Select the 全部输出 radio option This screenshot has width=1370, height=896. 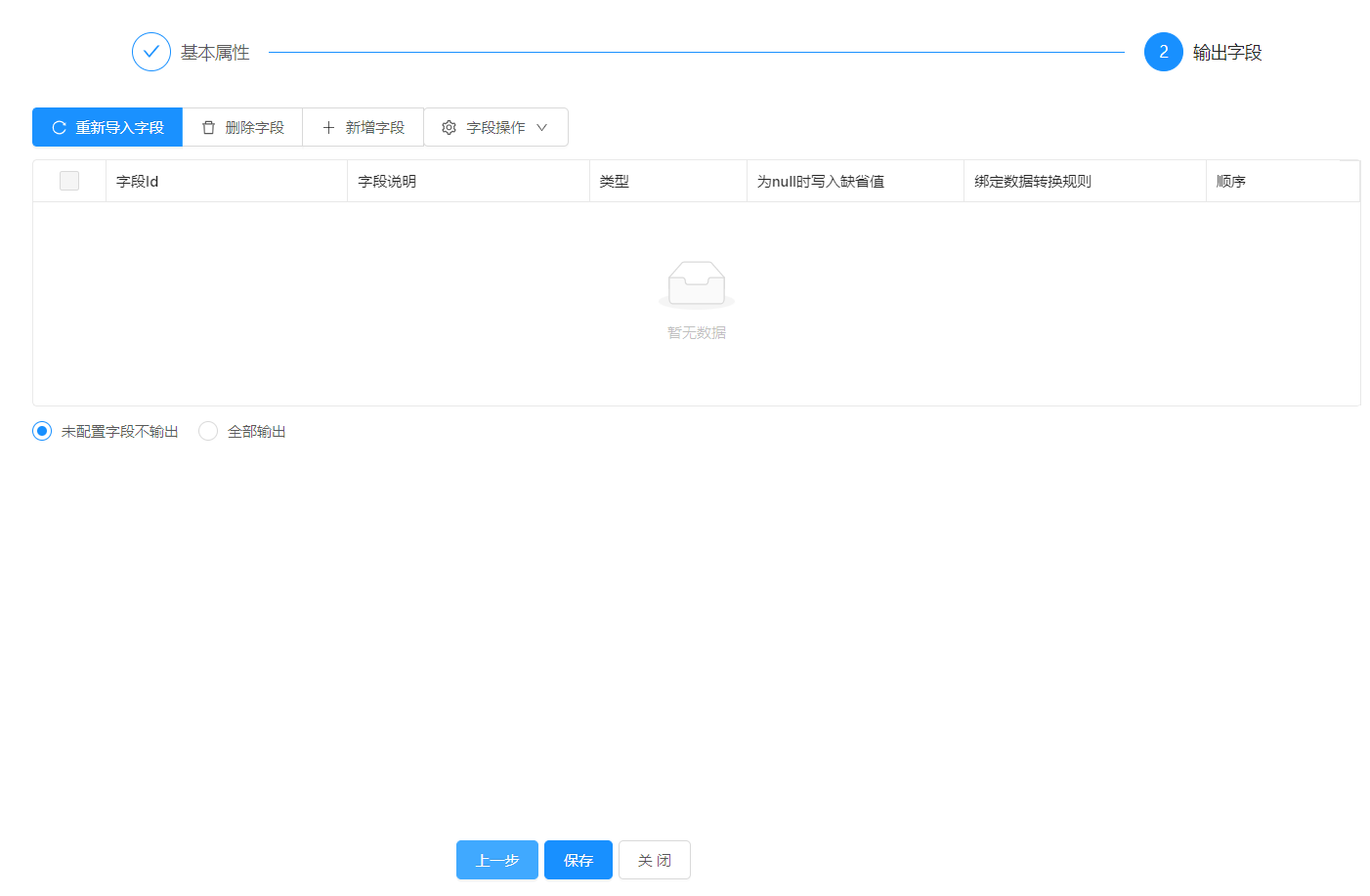point(208,431)
